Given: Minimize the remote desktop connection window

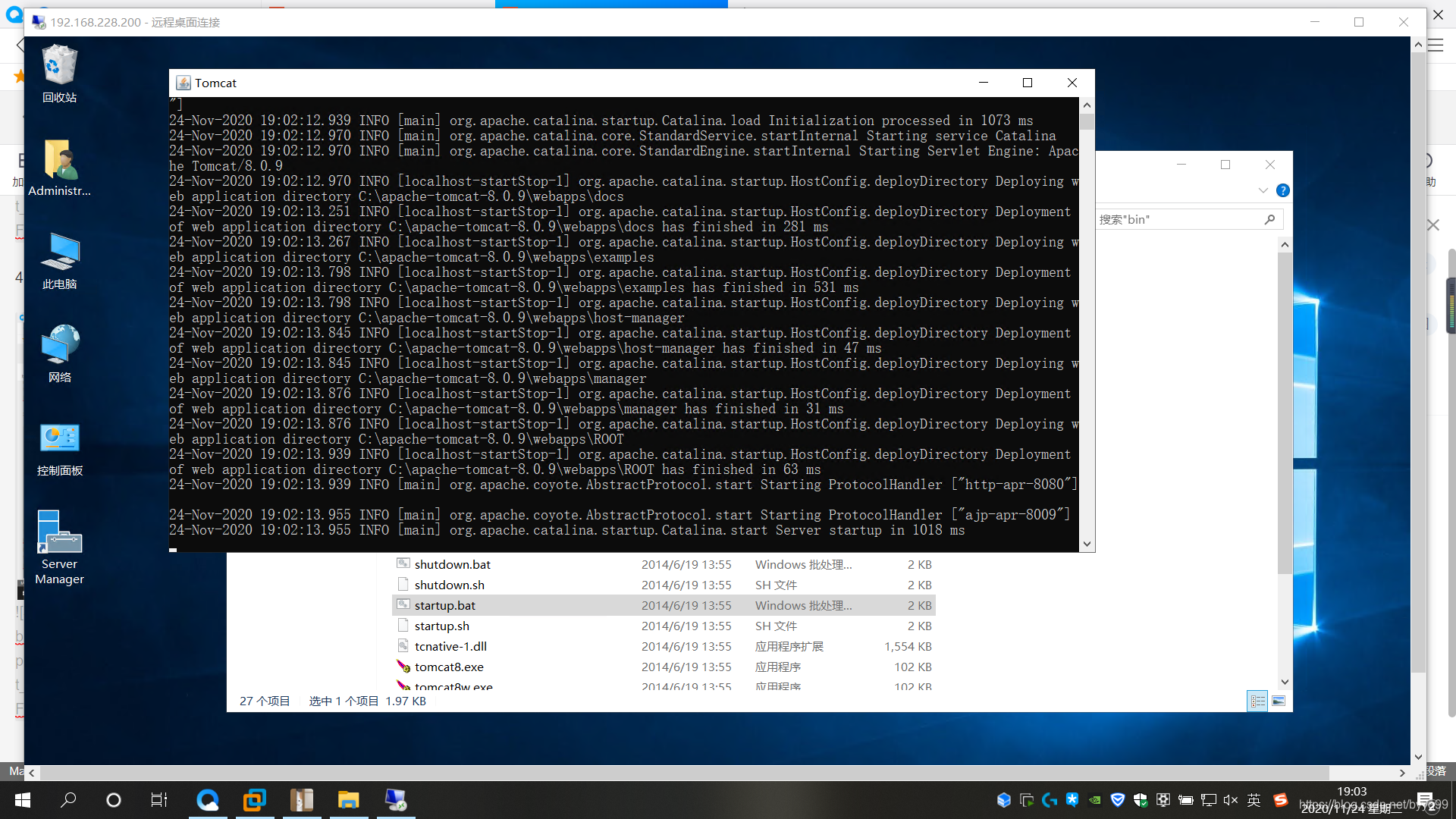Looking at the screenshot, I should (x=1315, y=22).
